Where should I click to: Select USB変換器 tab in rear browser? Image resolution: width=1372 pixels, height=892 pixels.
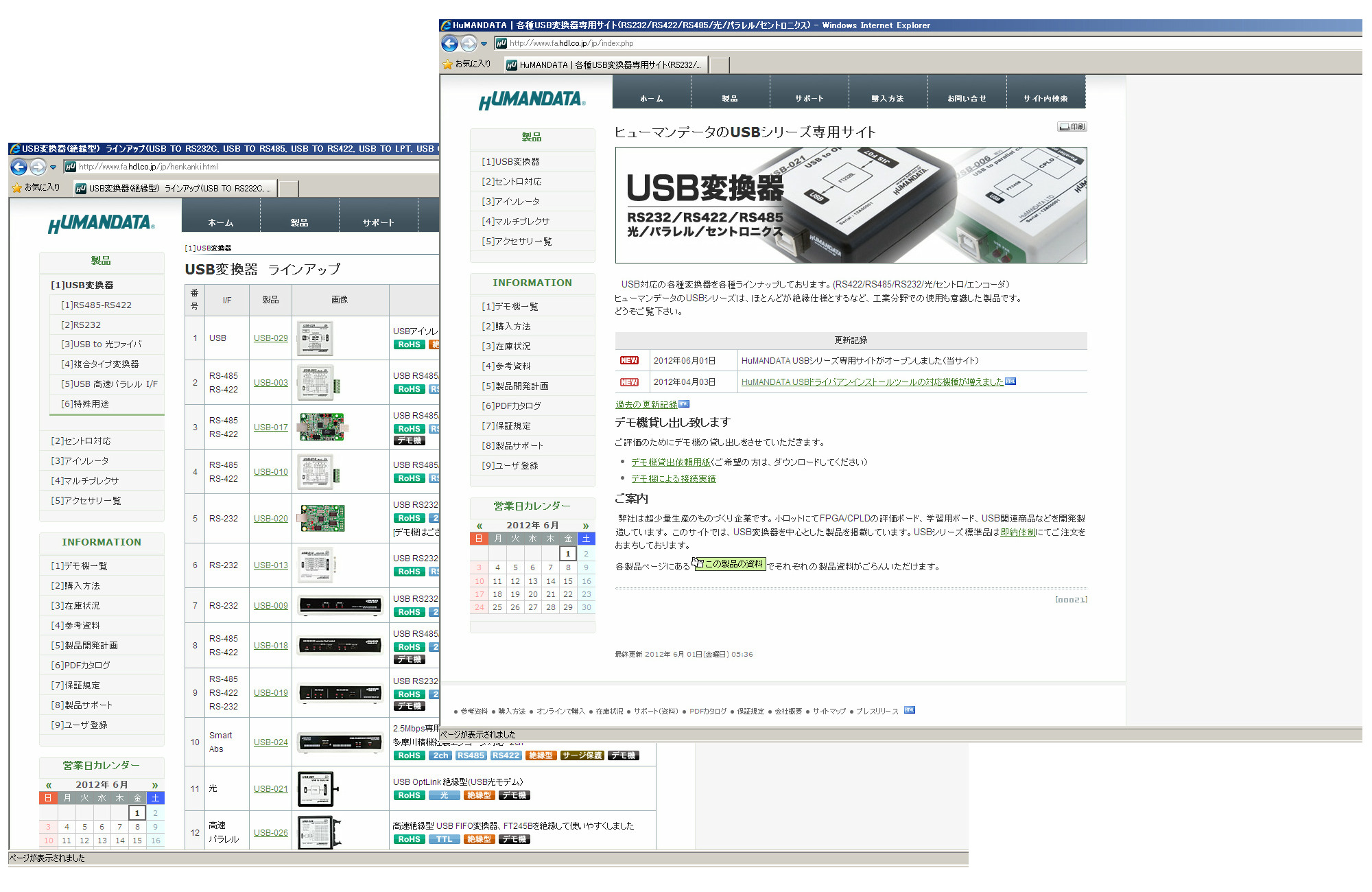(x=174, y=188)
